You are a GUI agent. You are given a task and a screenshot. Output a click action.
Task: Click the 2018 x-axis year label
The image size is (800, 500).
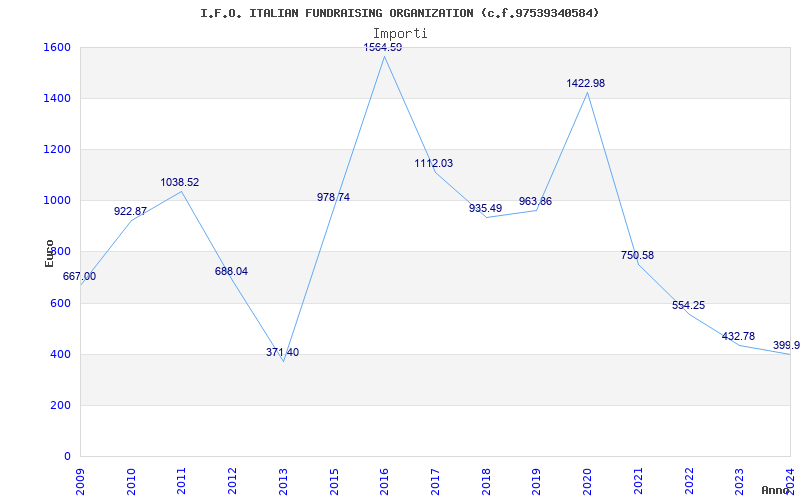pyautogui.click(x=486, y=481)
